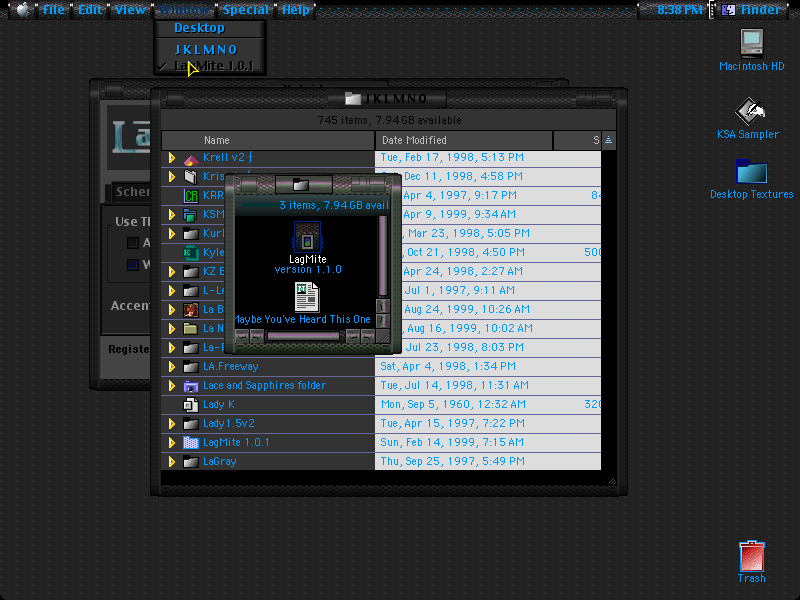Click the folder icon in the small LagMite window's title bar
The height and width of the screenshot is (600, 800).
click(301, 185)
